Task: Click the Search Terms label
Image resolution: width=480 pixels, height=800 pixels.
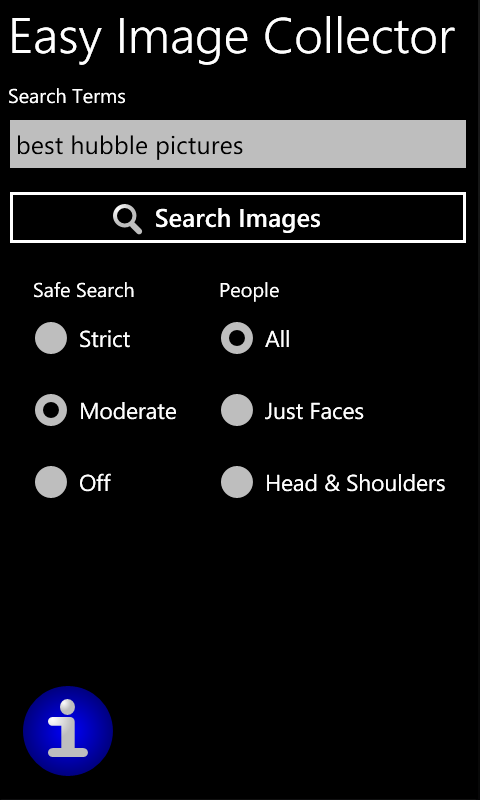Action: pos(67,96)
